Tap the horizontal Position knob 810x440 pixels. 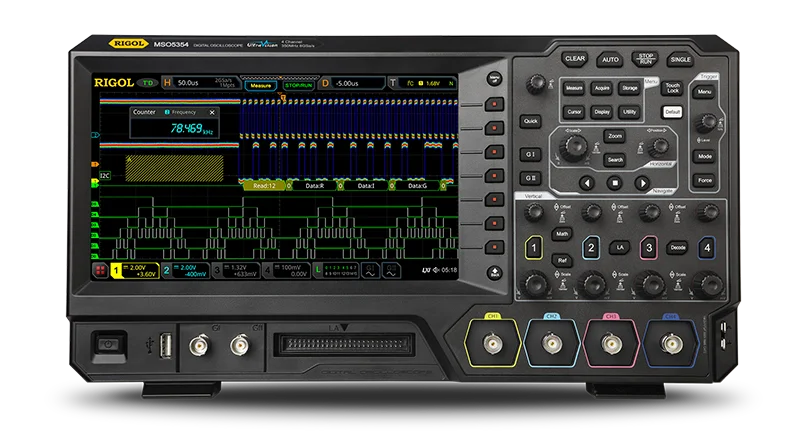coord(658,148)
